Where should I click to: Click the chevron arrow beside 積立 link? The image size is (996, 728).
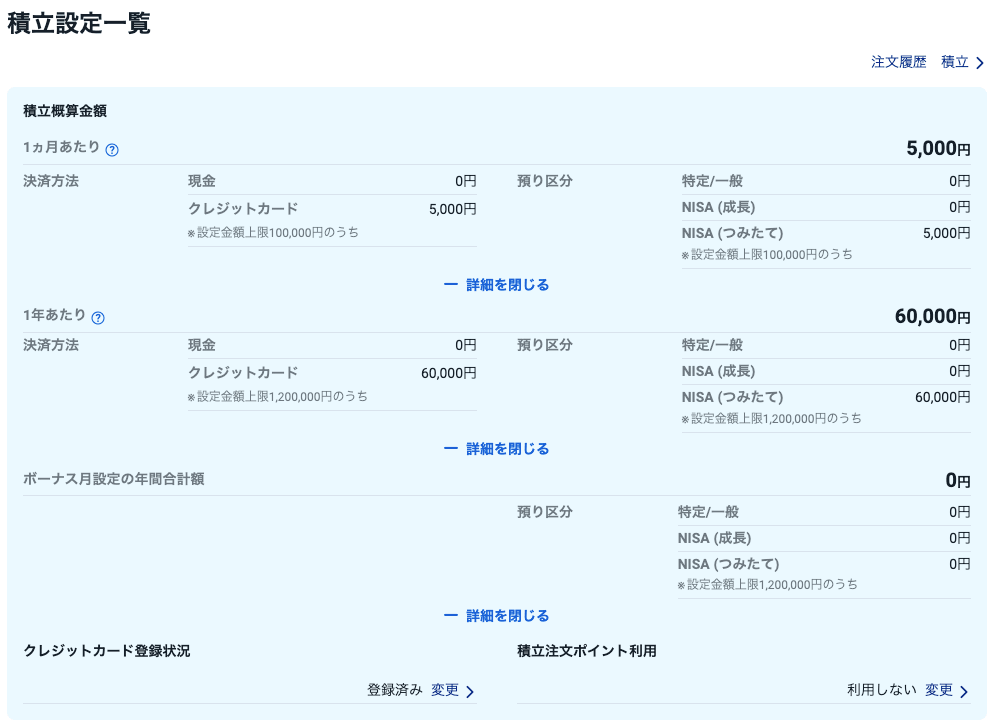click(980, 63)
